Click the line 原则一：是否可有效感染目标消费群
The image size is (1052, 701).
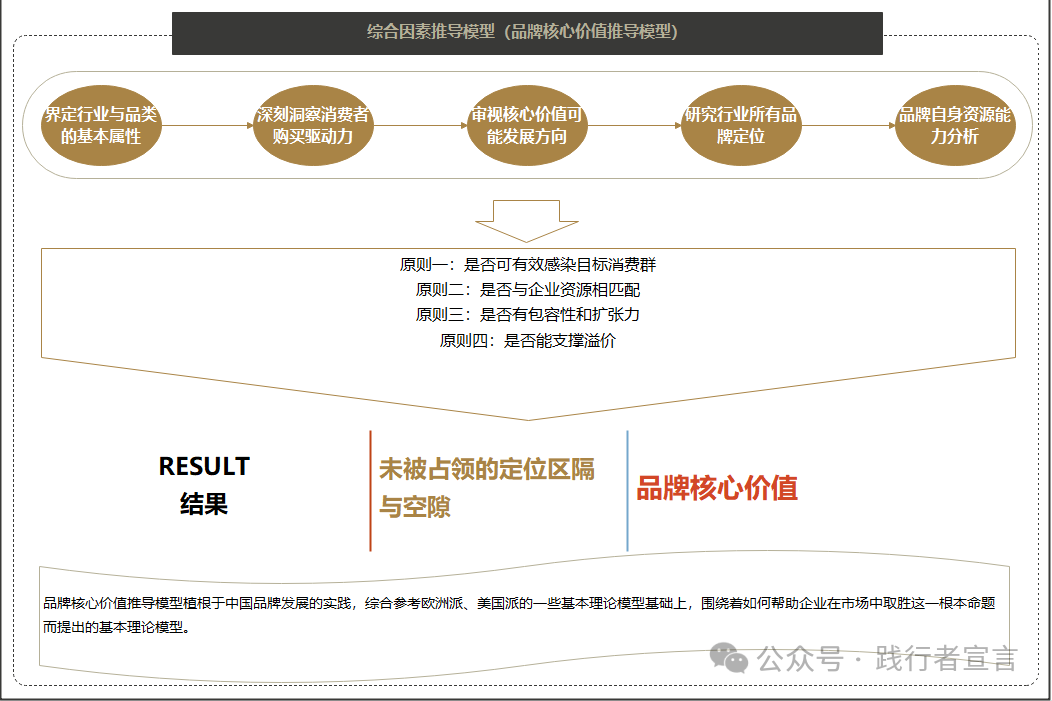[527, 265]
